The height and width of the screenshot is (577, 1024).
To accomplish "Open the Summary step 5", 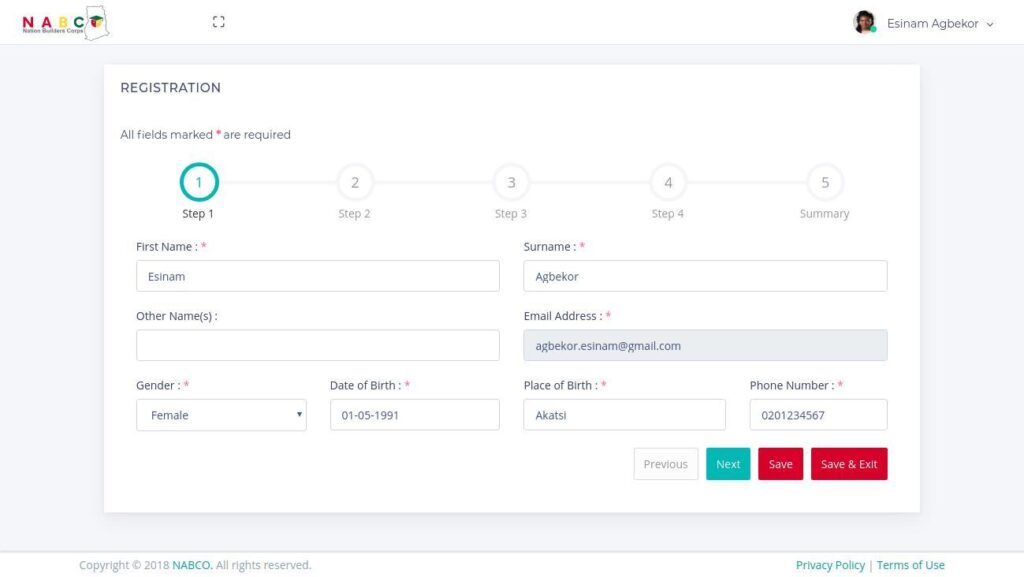I will tap(825, 183).
